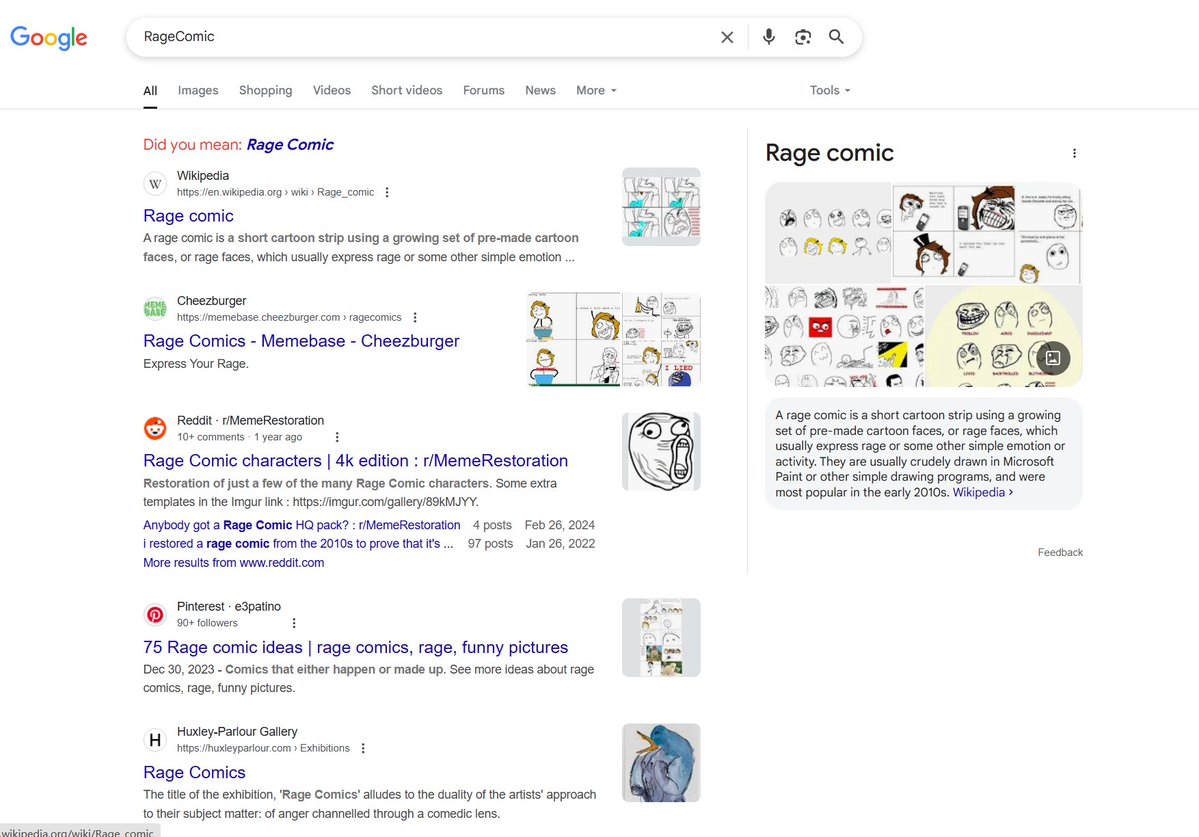
Task: Click 'Rage Comic' spelling suggestion
Action: click(290, 144)
